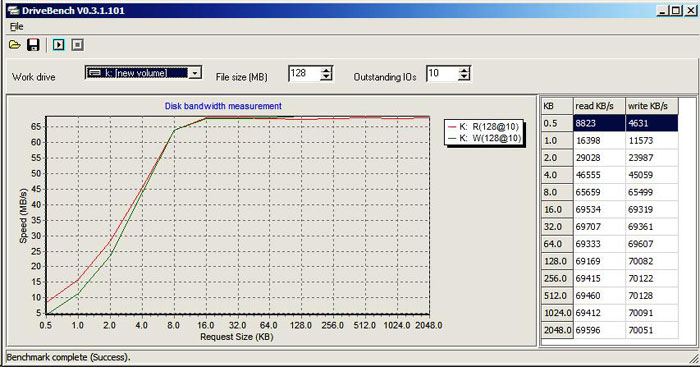Screen dimensions: 700x367
Task: Stop the running benchmark
Action: 78,45
